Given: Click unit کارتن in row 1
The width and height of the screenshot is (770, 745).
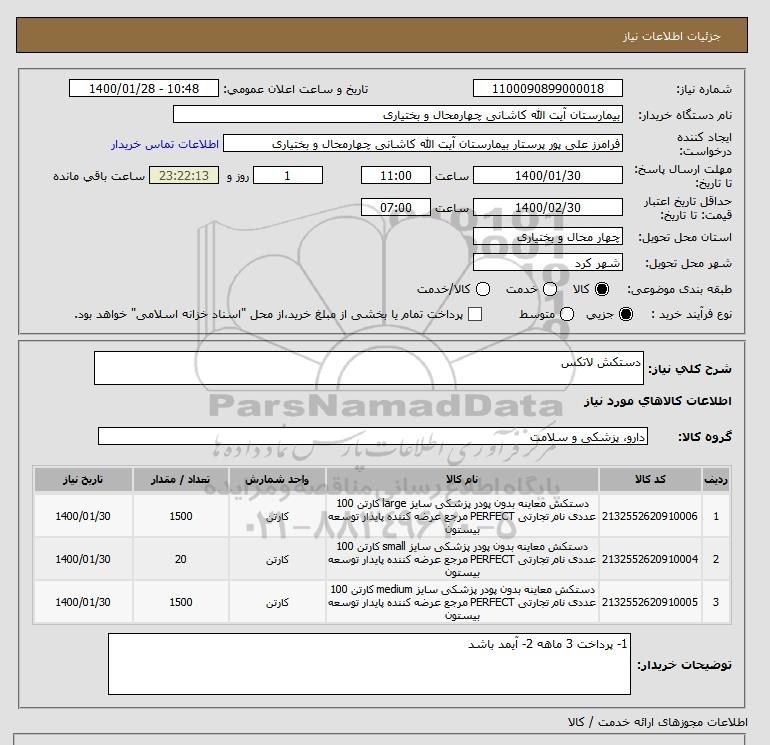Looking at the screenshot, I should pos(277,517).
